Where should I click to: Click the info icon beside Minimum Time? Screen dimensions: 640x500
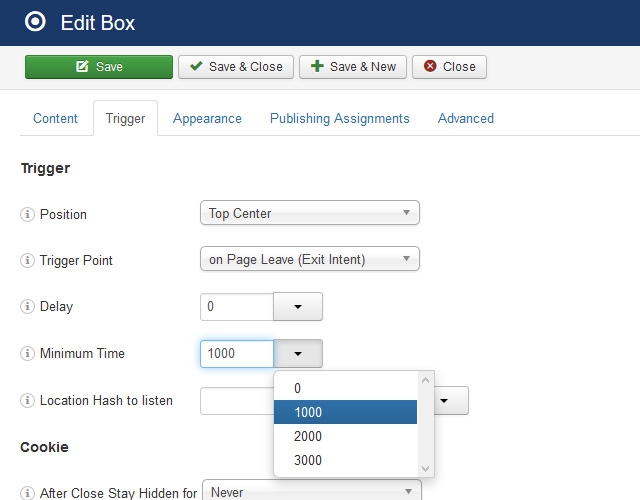(27, 353)
